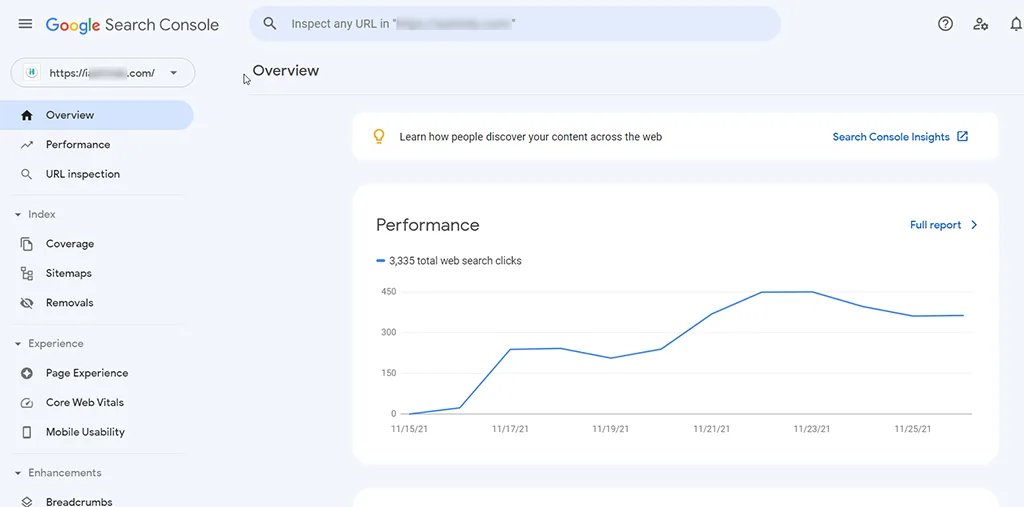Viewport: 1024px width, 507px height.
Task: Click the 11/15/21 axis date label
Action: [409, 429]
